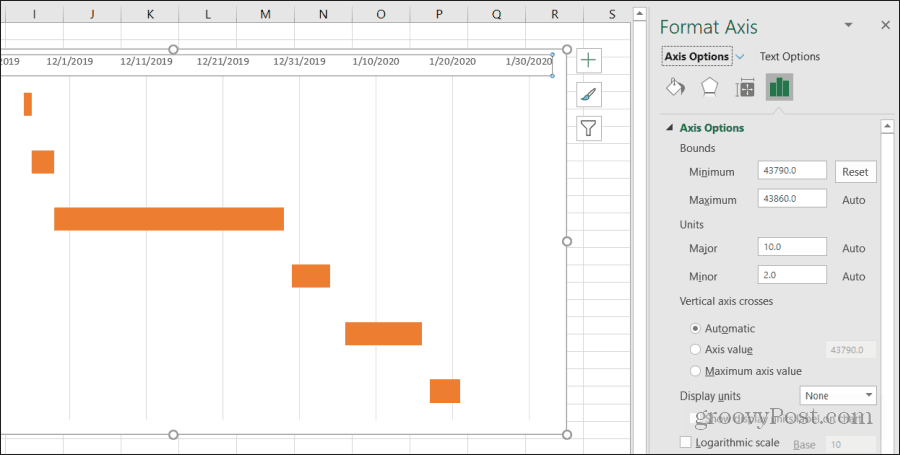Click Format Axis pane scroll up arrow
Image resolution: width=900 pixels, height=455 pixels.
click(887, 126)
